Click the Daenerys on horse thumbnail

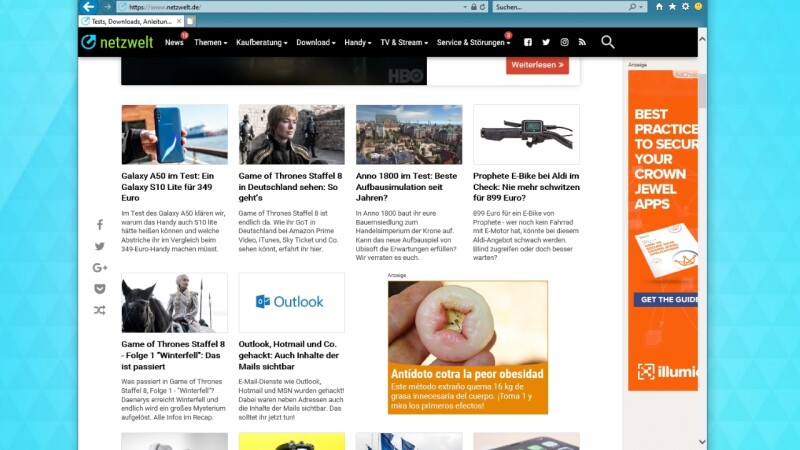174,303
